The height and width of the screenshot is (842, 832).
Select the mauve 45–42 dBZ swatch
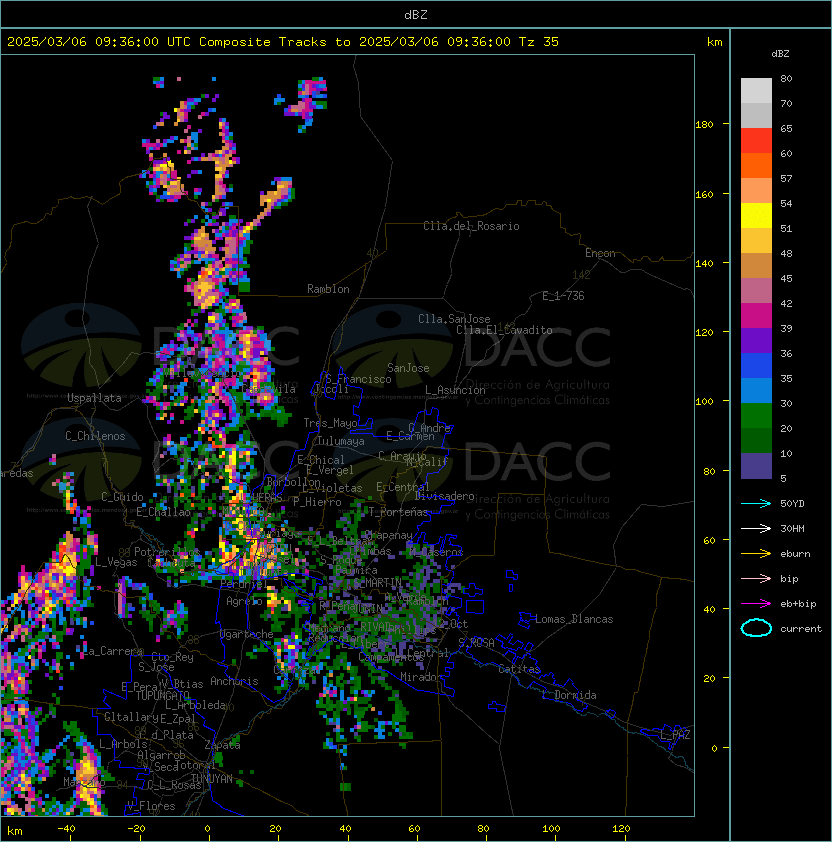tap(756, 291)
